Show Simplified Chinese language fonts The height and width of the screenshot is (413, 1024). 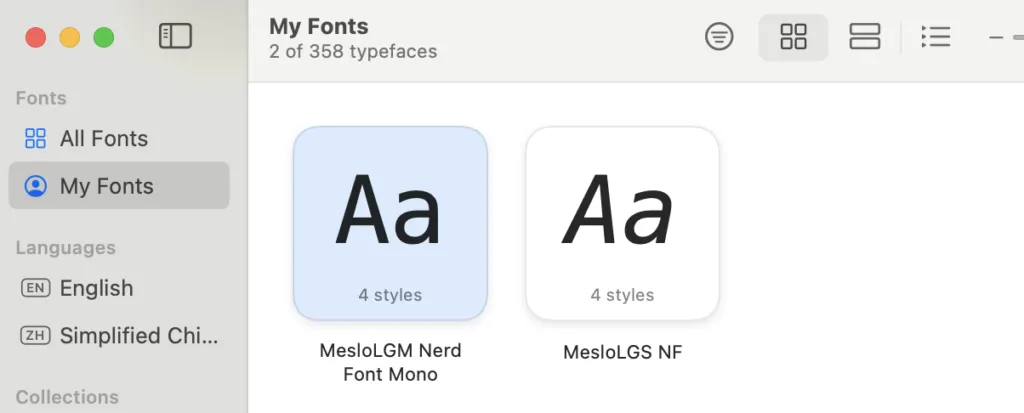coord(138,335)
